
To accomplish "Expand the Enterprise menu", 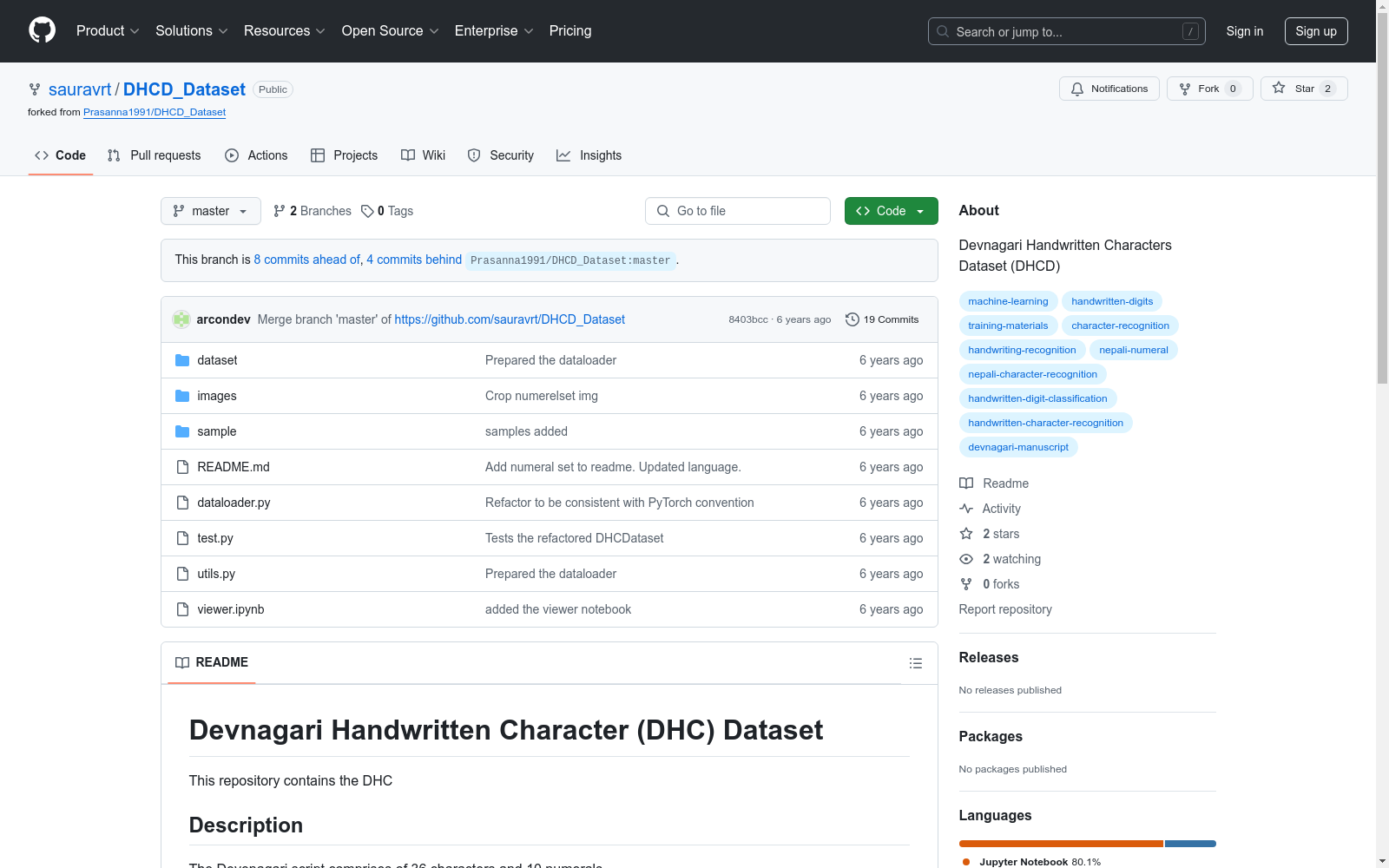I will click(494, 31).
